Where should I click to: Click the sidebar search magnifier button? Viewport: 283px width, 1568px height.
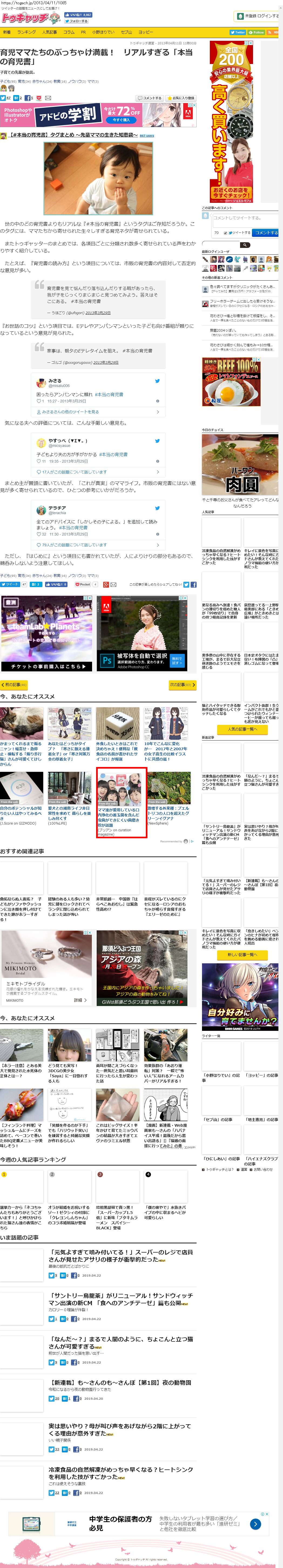tap(245, 245)
